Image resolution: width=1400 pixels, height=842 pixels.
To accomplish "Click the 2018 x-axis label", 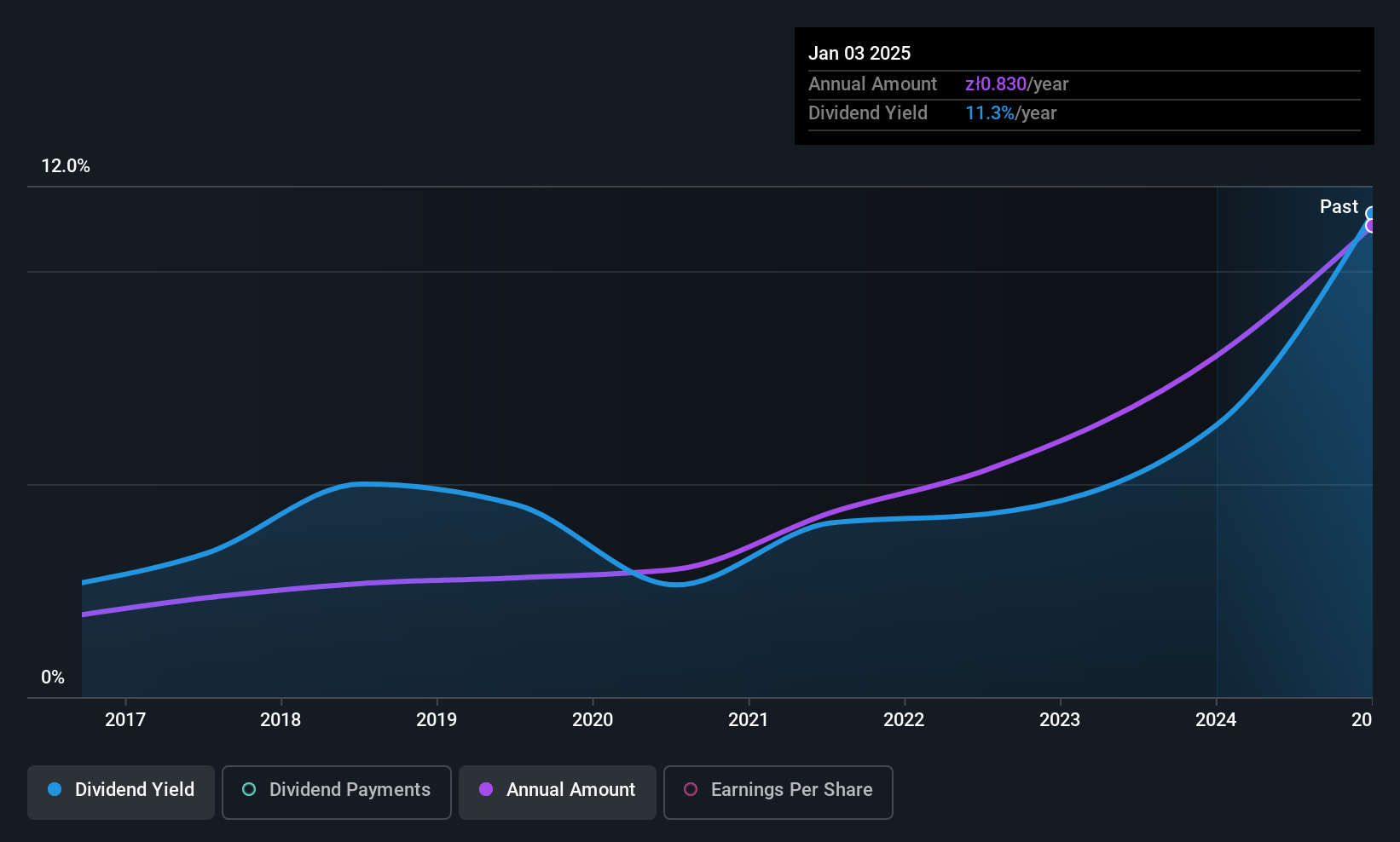I will [x=281, y=719].
